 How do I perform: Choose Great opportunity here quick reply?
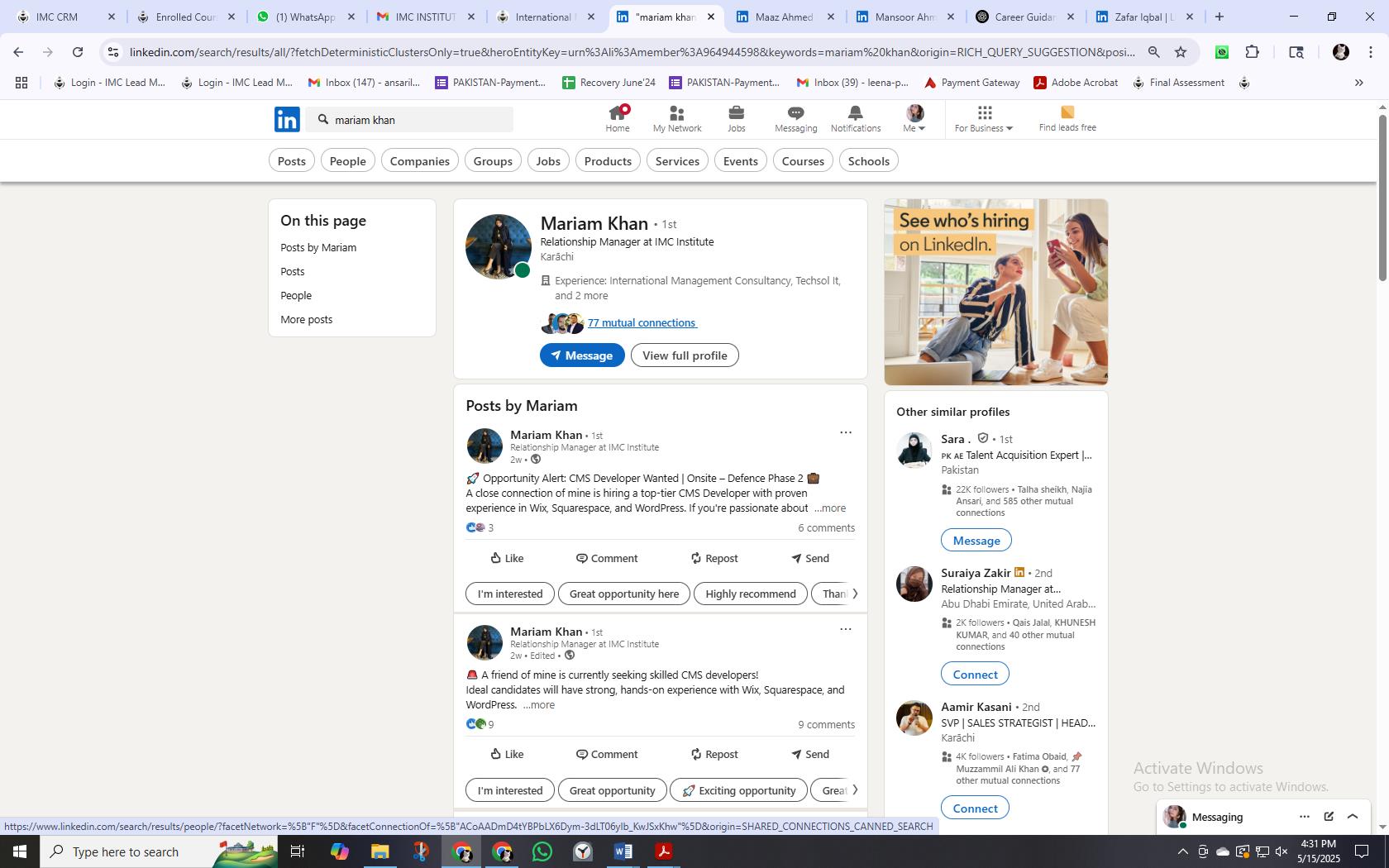click(x=623, y=594)
